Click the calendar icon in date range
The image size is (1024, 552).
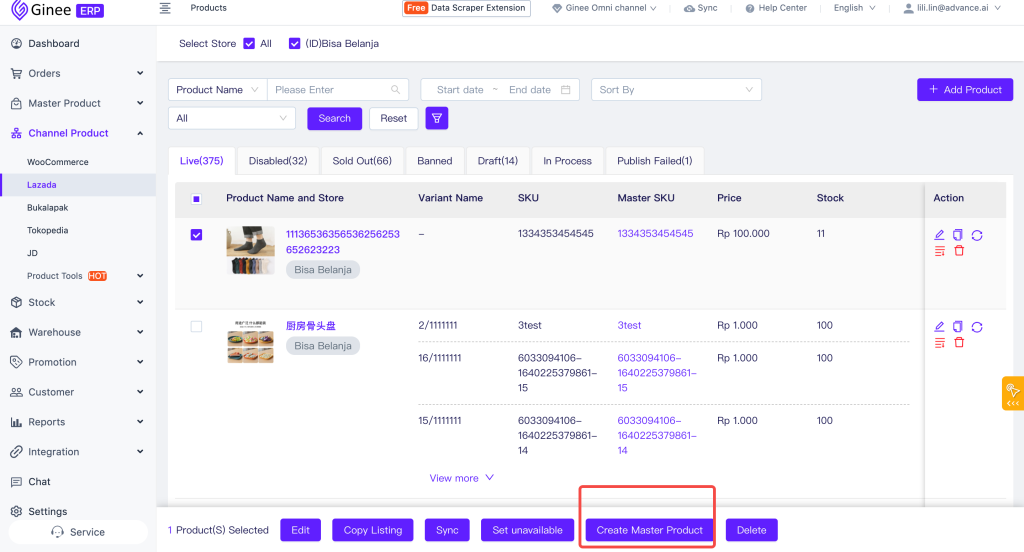coord(566,89)
